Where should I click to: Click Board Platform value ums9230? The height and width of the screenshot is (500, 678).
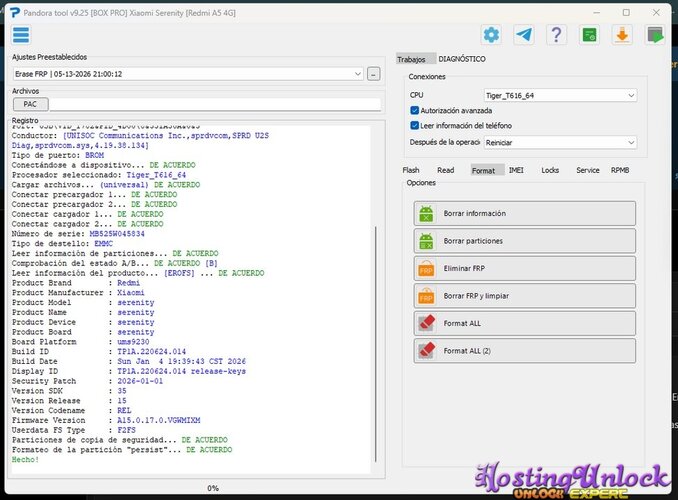click(x=133, y=341)
